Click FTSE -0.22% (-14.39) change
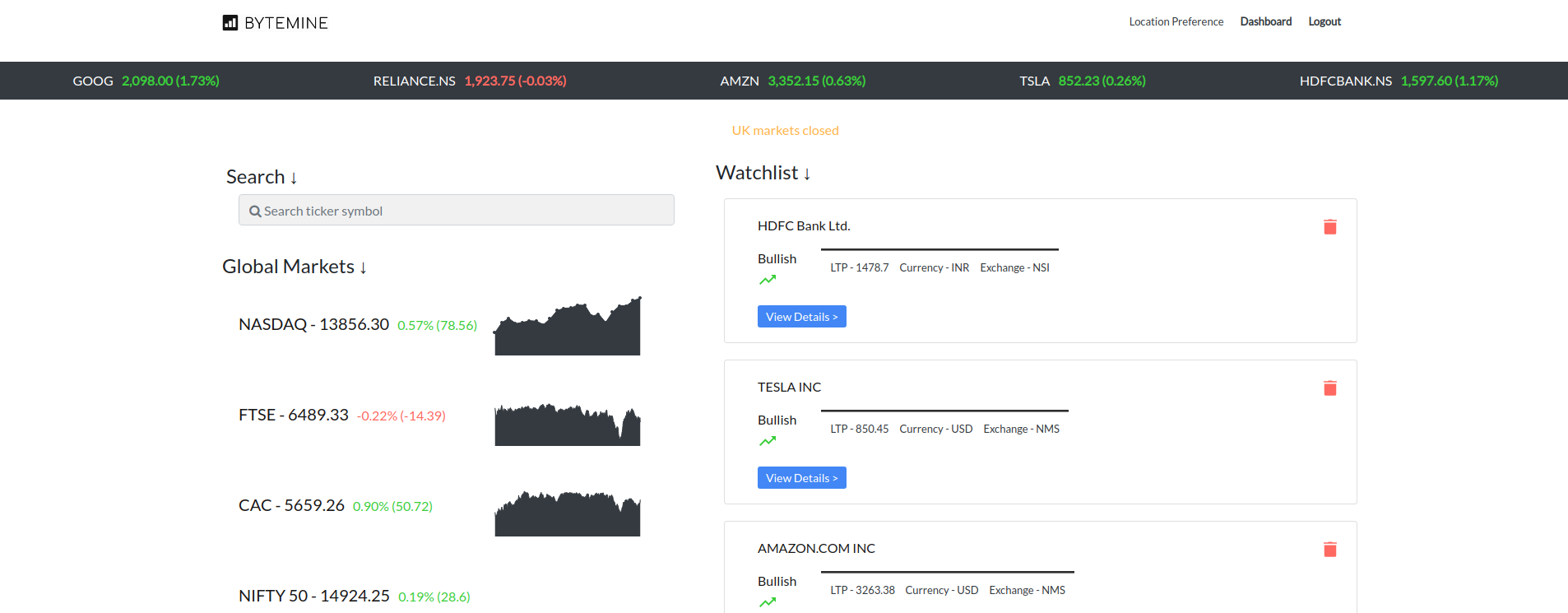This screenshot has width=1568, height=613. click(401, 416)
